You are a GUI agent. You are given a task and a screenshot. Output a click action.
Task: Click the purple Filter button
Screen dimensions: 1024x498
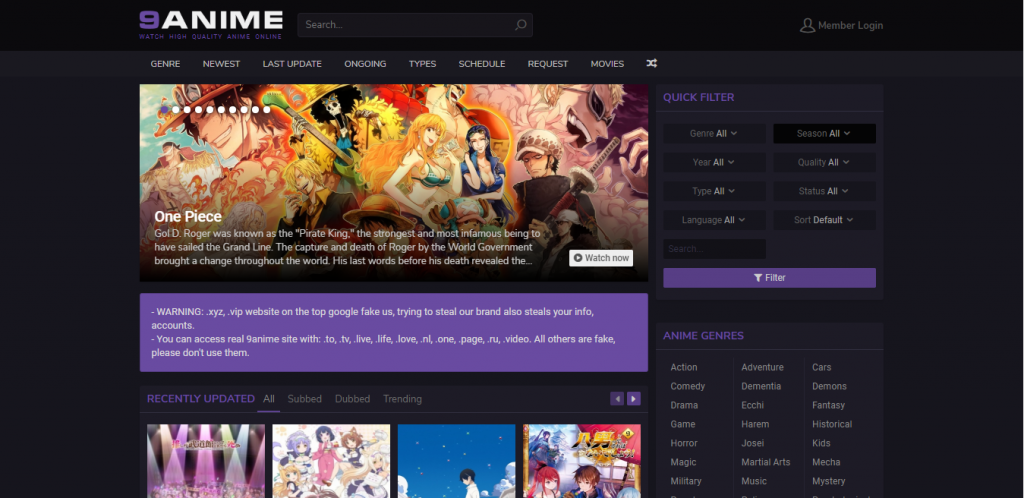point(769,278)
